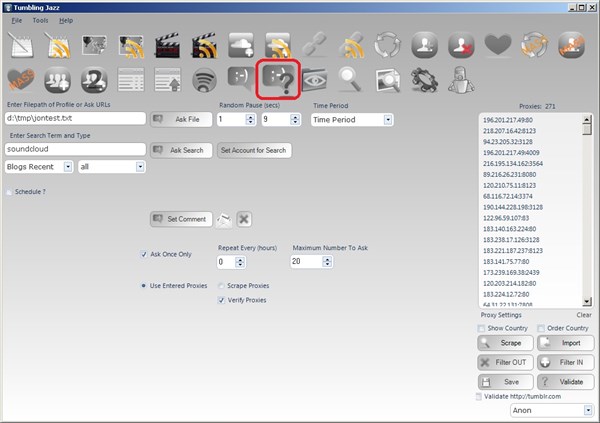Screen dimensions: 600x423
Task: Open the magnifying glass search icon
Action: [351, 80]
